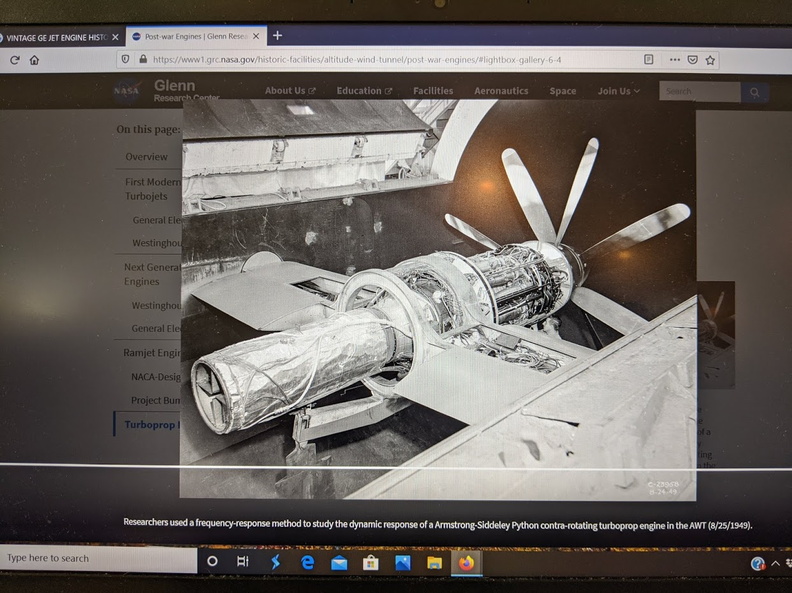Jump to Overview section link

click(x=146, y=157)
